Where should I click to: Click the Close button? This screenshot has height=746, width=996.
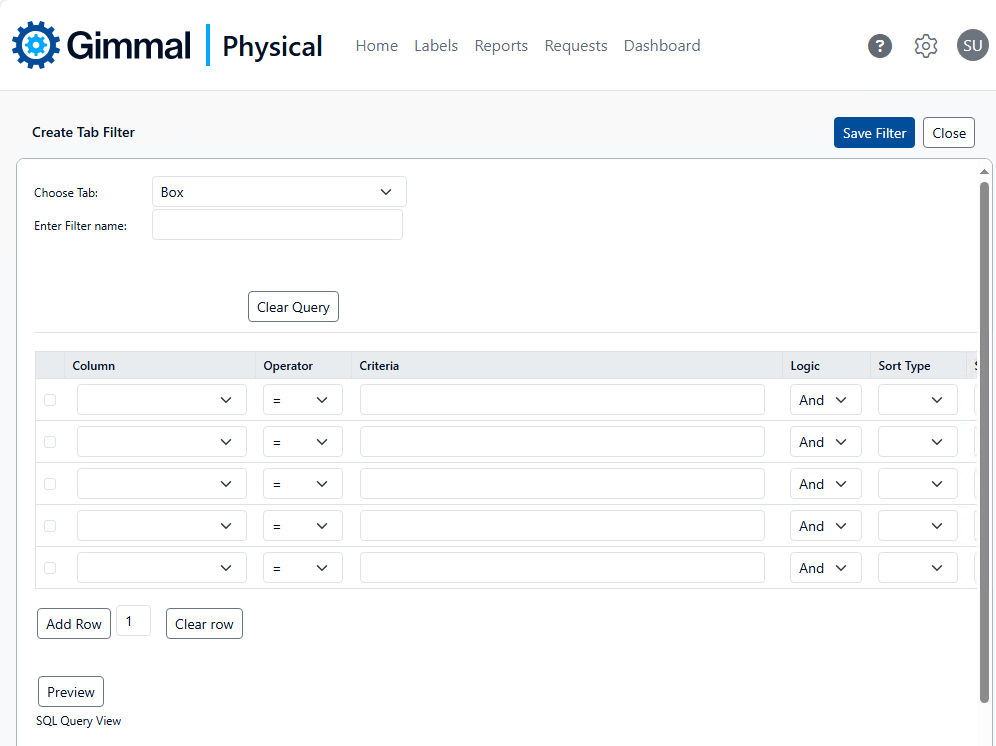pyautogui.click(x=948, y=133)
